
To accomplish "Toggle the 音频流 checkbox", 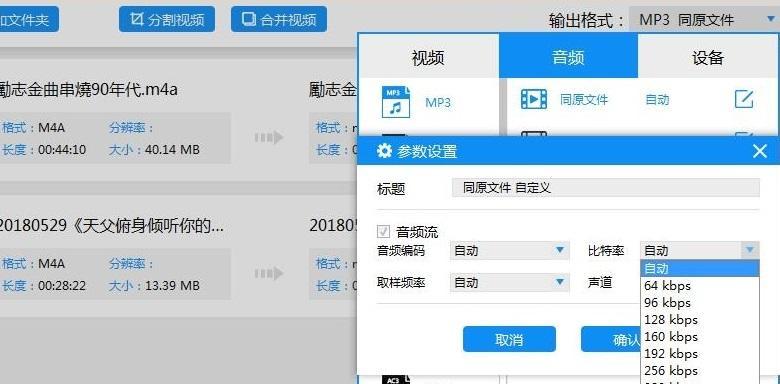I will coord(384,232).
